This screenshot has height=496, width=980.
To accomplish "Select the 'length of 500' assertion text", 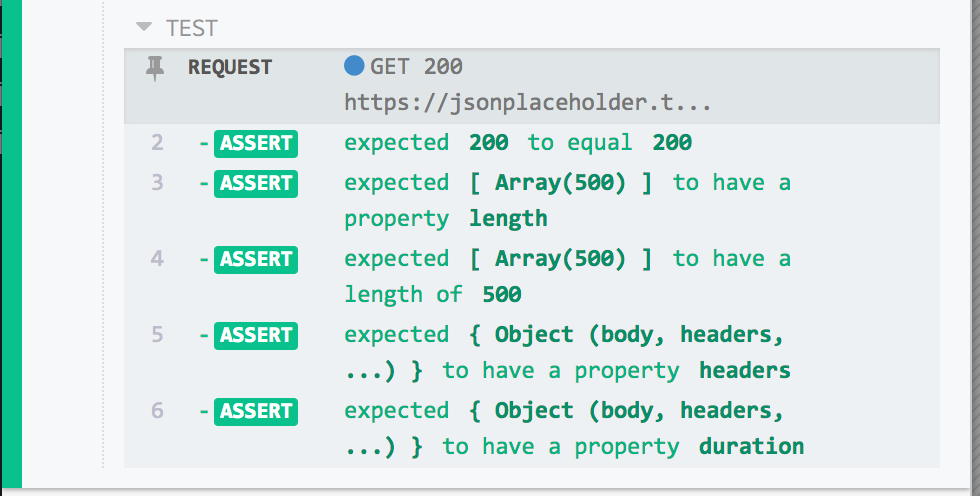I will (x=432, y=294).
